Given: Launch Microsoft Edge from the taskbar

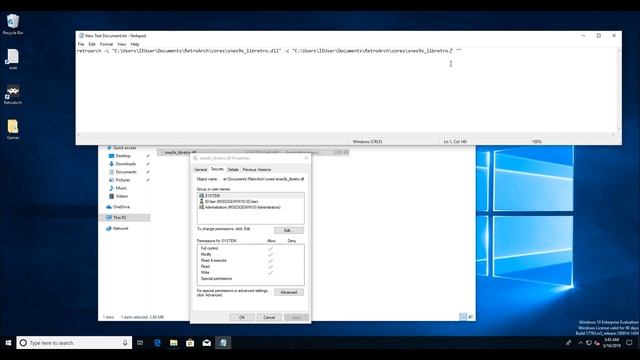Looking at the screenshot, I should tap(157, 343).
